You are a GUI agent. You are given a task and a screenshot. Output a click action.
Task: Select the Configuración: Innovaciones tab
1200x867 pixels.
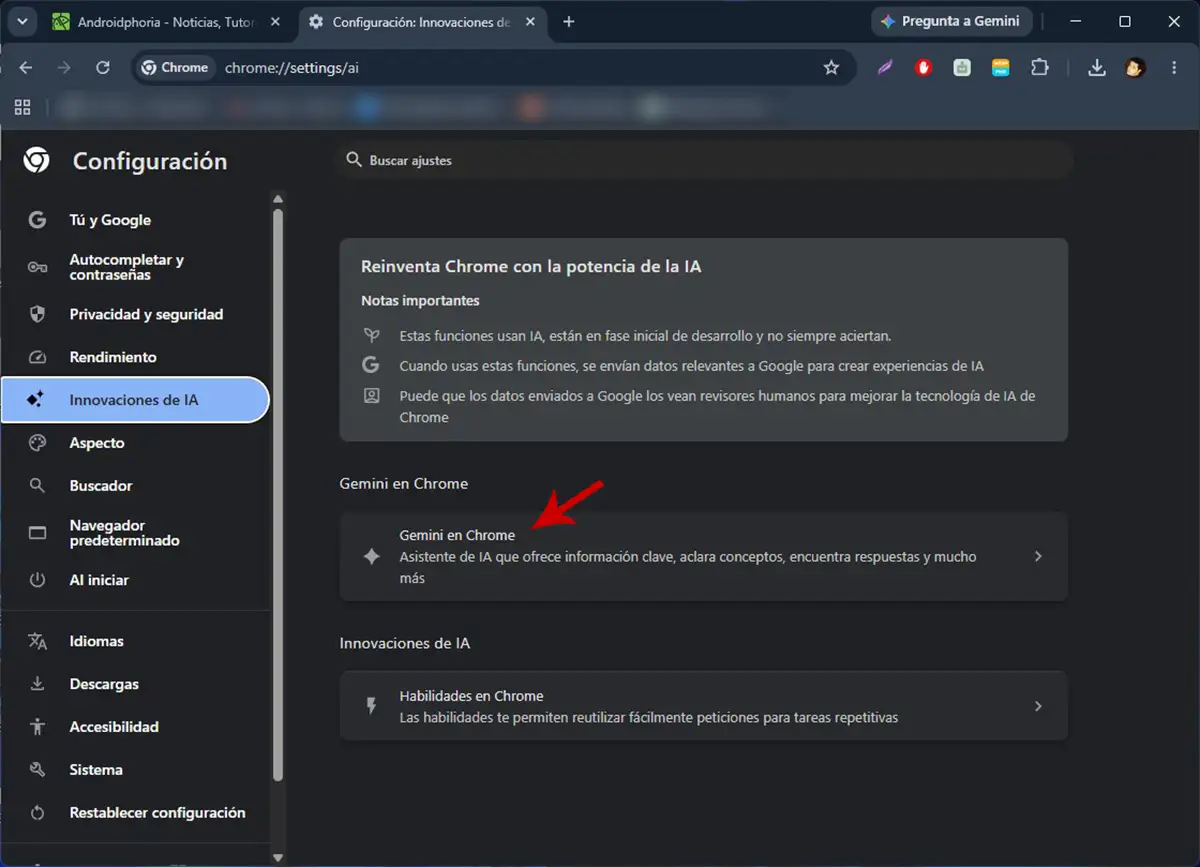[x=420, y=21]
